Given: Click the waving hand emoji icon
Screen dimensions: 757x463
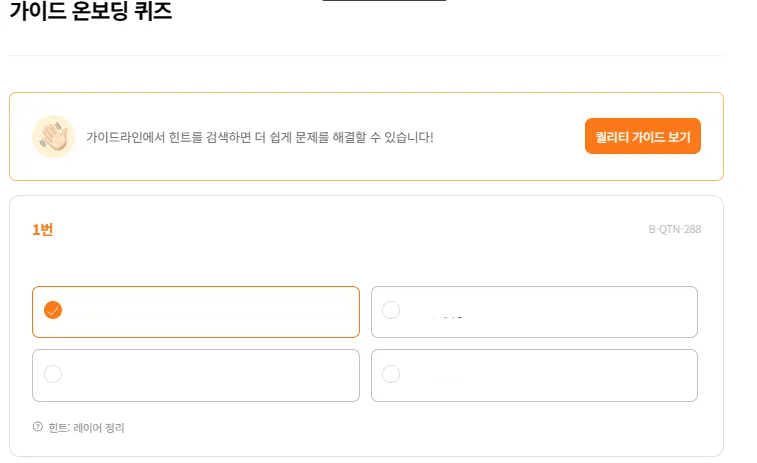Looking at the screenshot, I should [53, 137].
